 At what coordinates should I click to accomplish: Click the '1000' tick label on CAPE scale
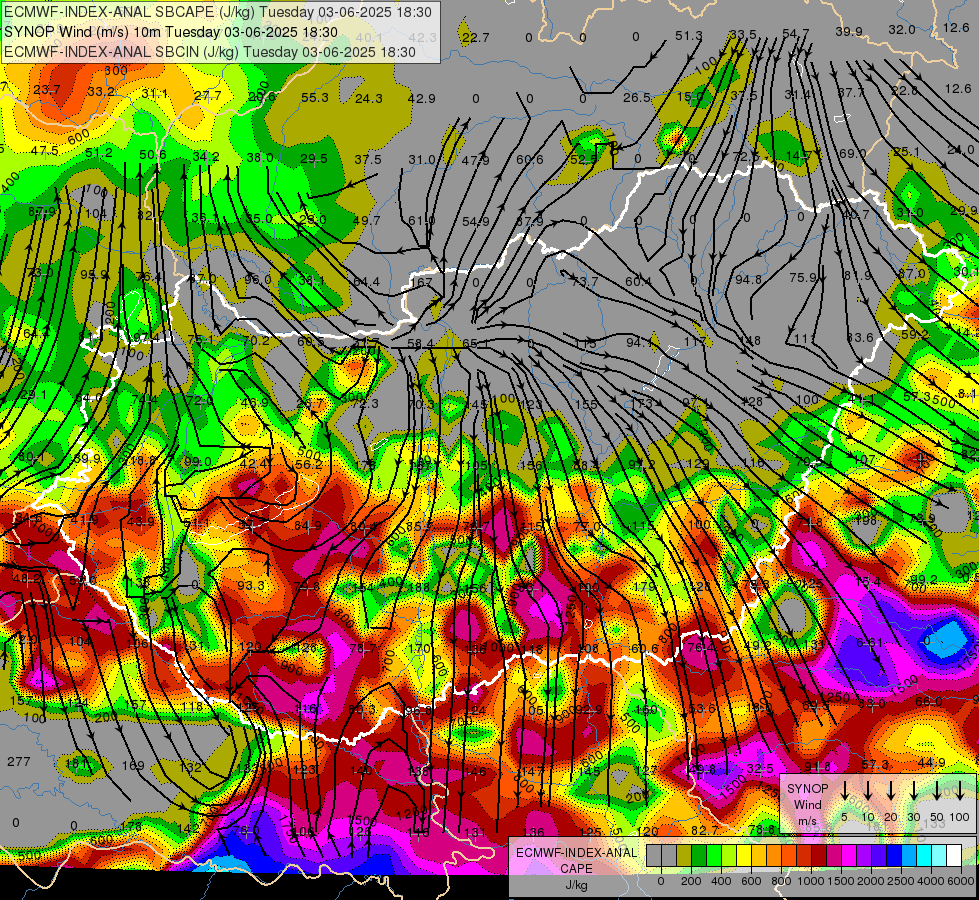point(811,881)
